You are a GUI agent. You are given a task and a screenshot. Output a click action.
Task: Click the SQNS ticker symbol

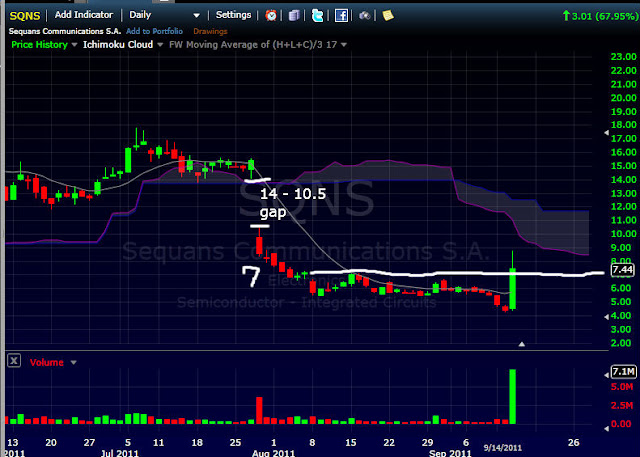tap(25, 16)
